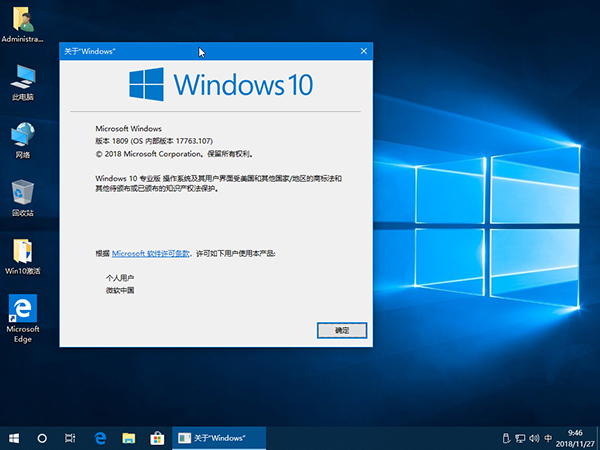The width and height of the screenshot is (600, 450).
Task: Select the Win10激活 folder icon
Action: (x=23, y=256)
